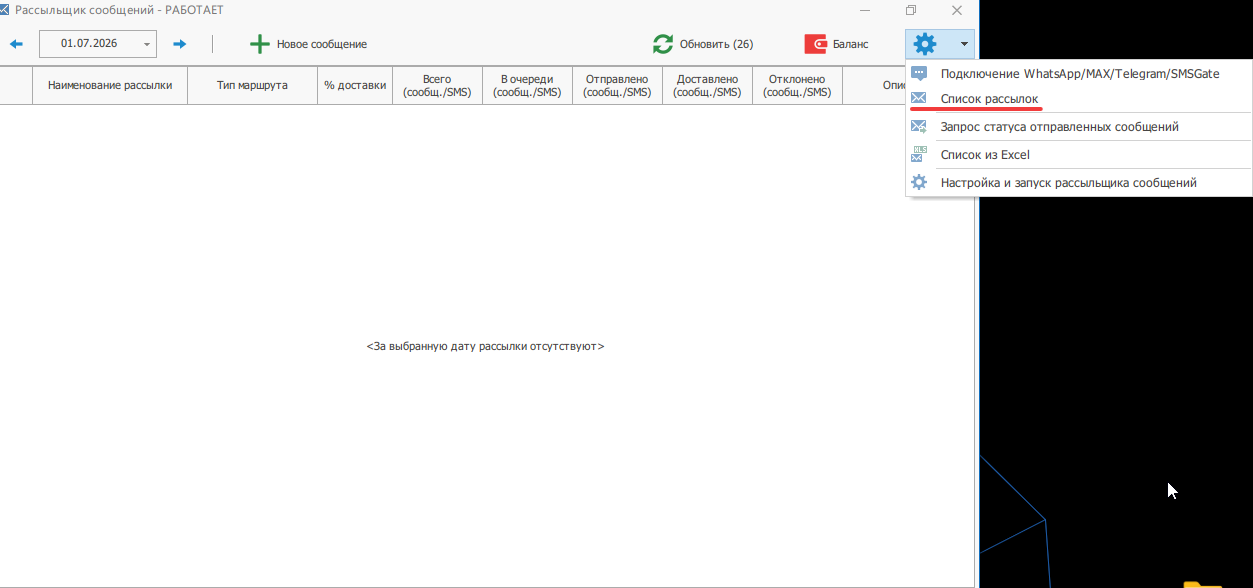This screenshot has height=588, width=1253.
Task: Go to previous date with left arrow
Action: click(x=16, y=44)
